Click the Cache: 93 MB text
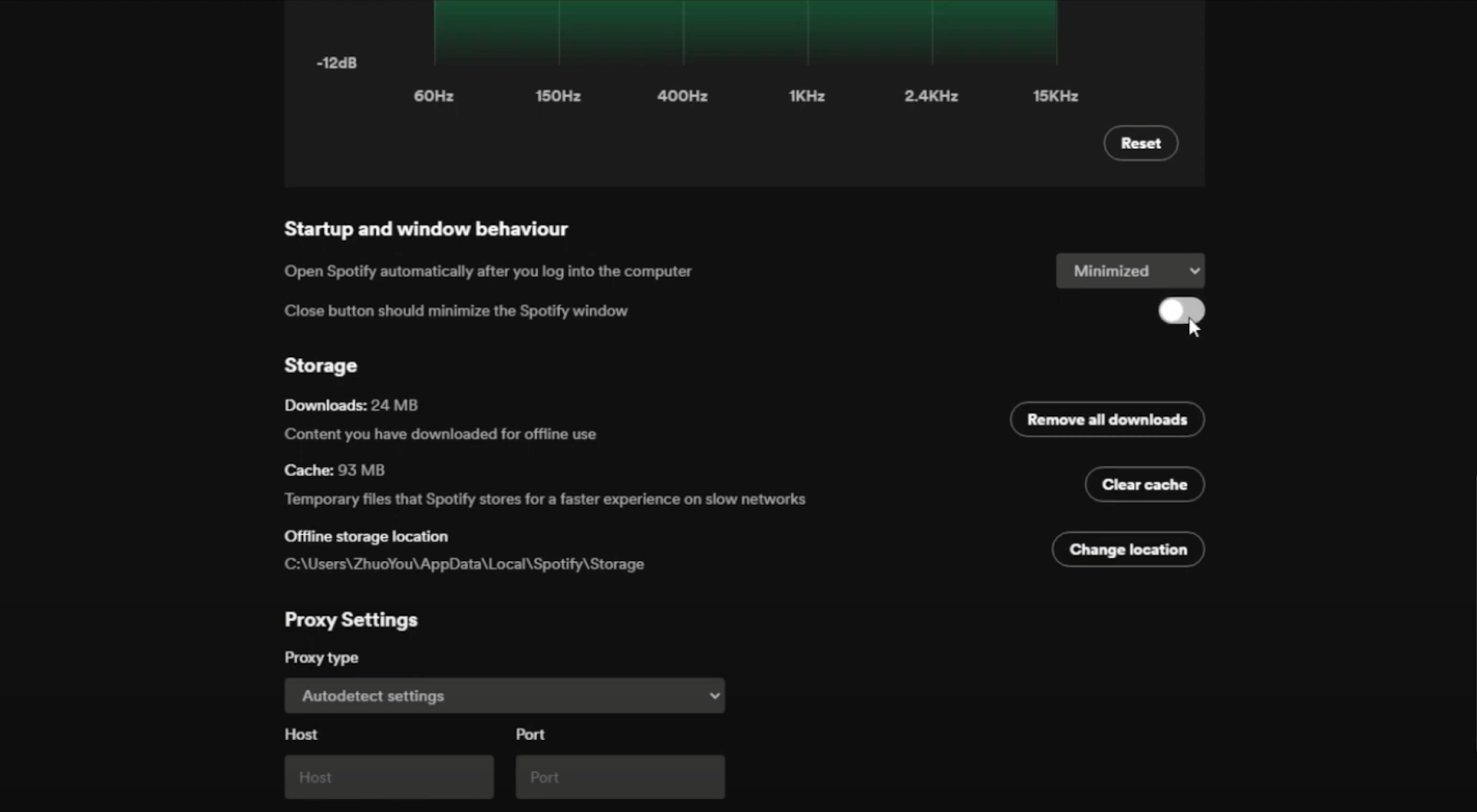The height and width of the screenshot is (812, 1477). pyautogui.click(x=334, y=470)
